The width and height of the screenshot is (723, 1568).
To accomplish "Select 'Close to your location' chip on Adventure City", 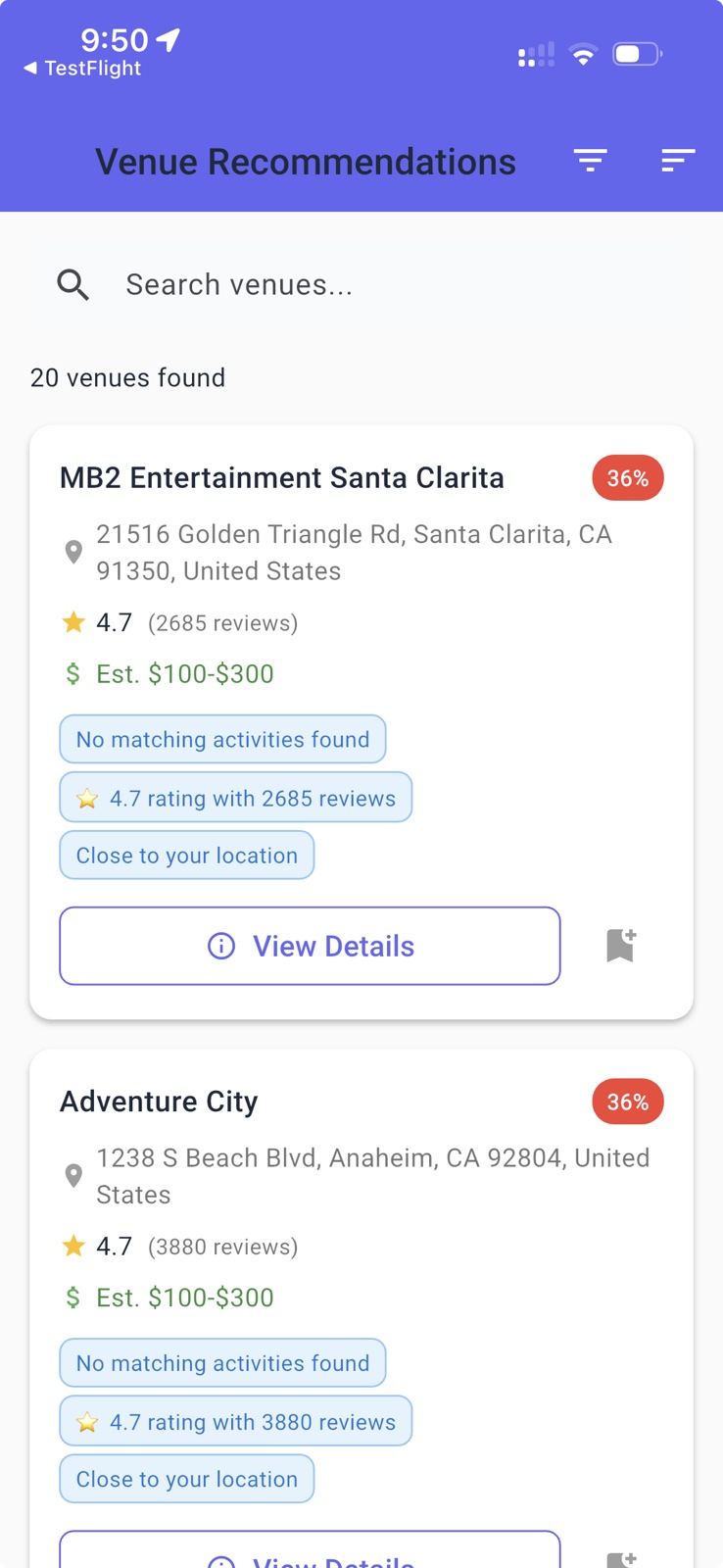I will click(187, 1479).
